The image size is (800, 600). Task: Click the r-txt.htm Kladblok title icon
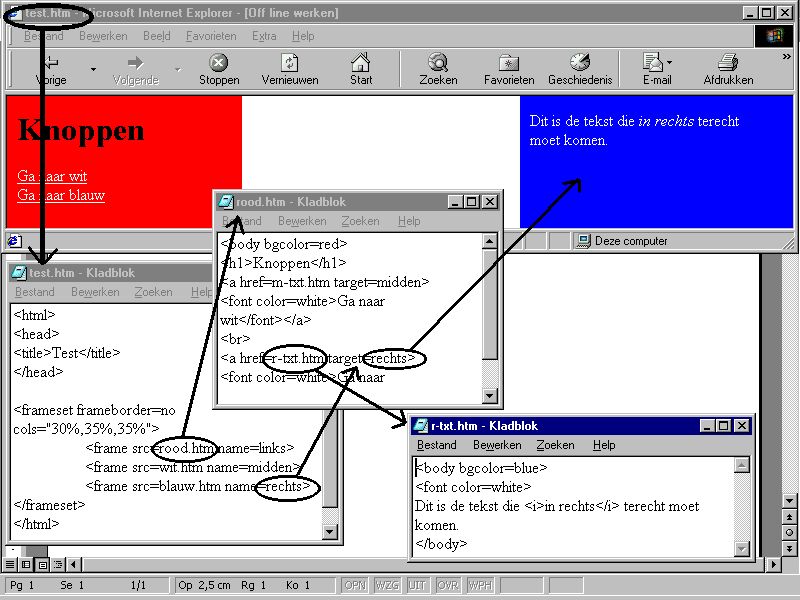tap(420, 426)
